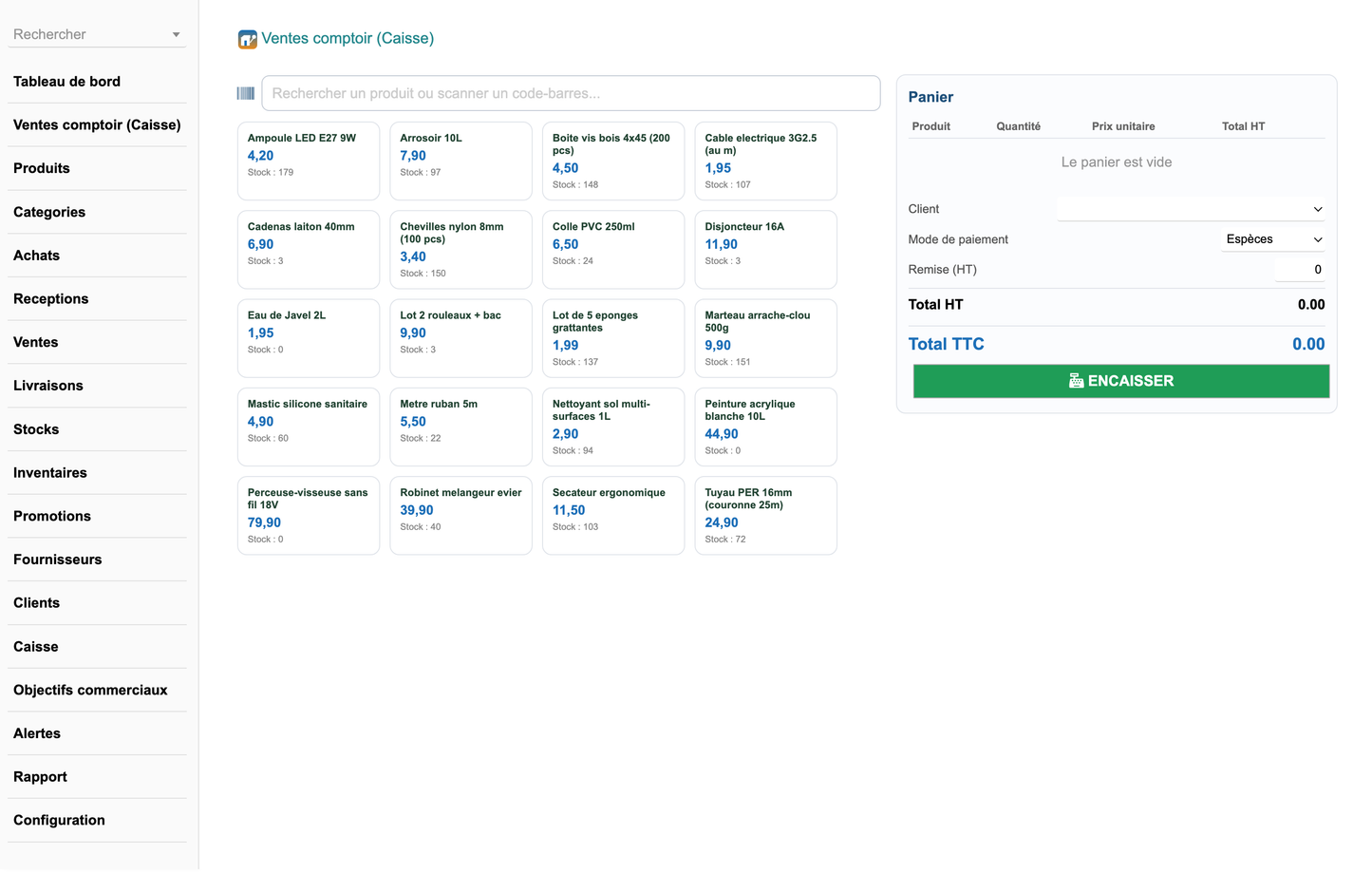Add Tuyau PER 16mm product card

765,516
